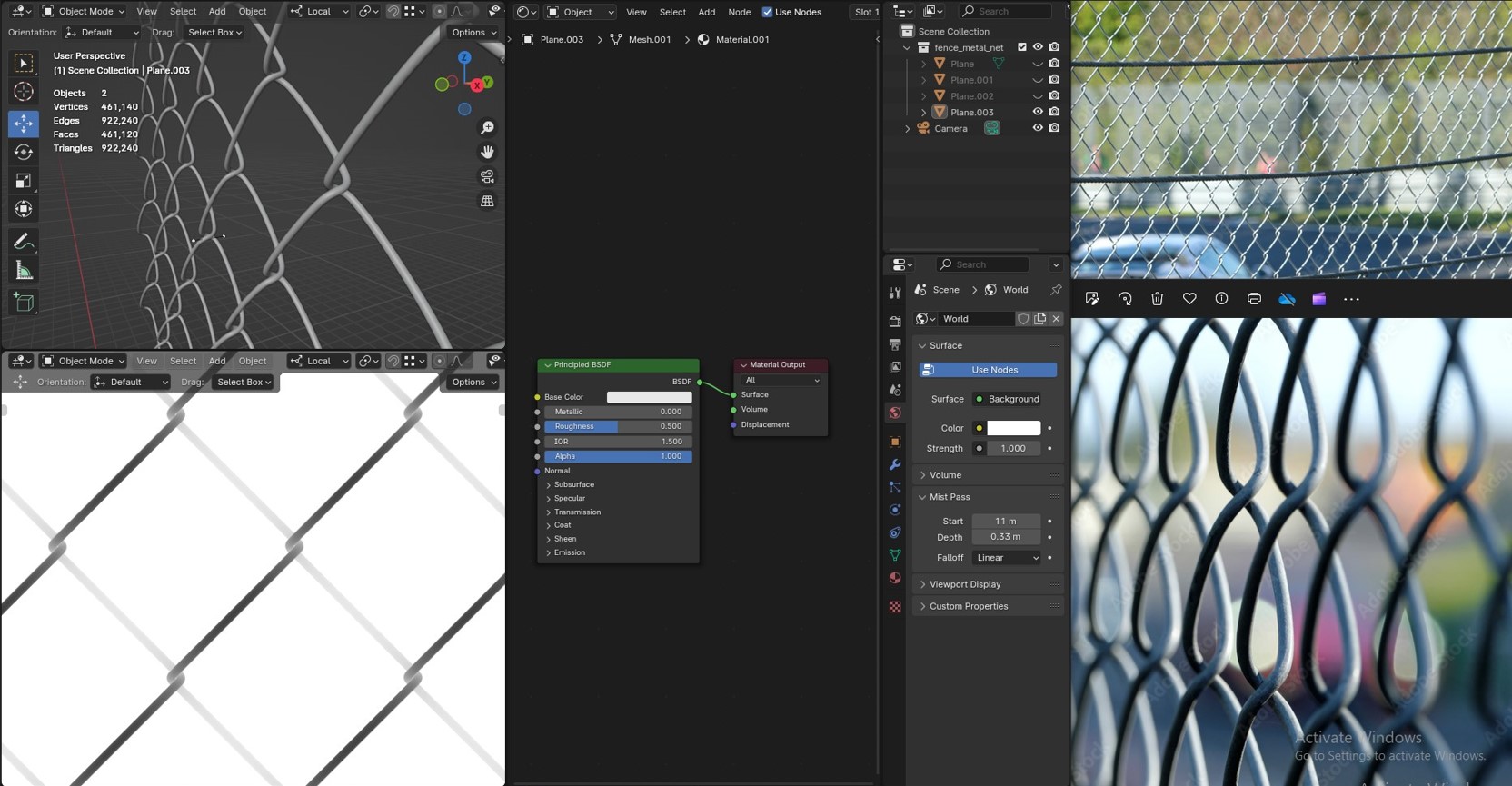Open the Tool properties tab
Screen dimensions: 1512x786
point(895,293)
